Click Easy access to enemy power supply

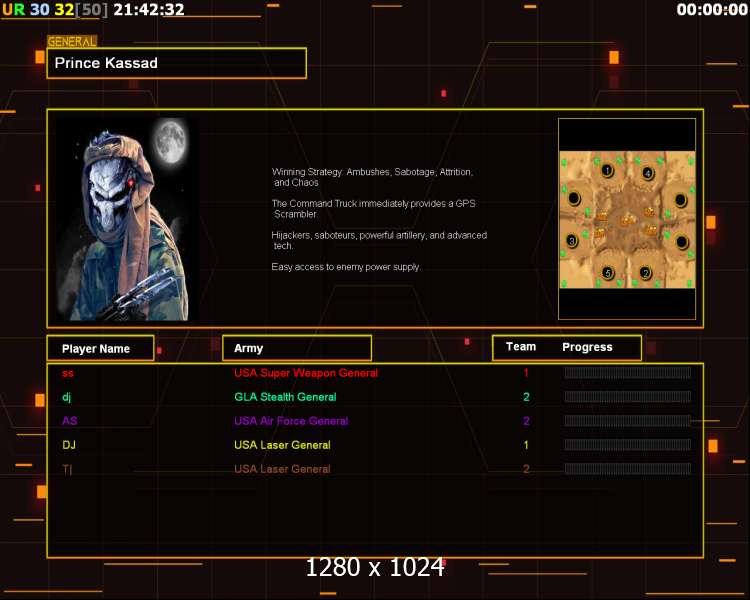(346, 267)
